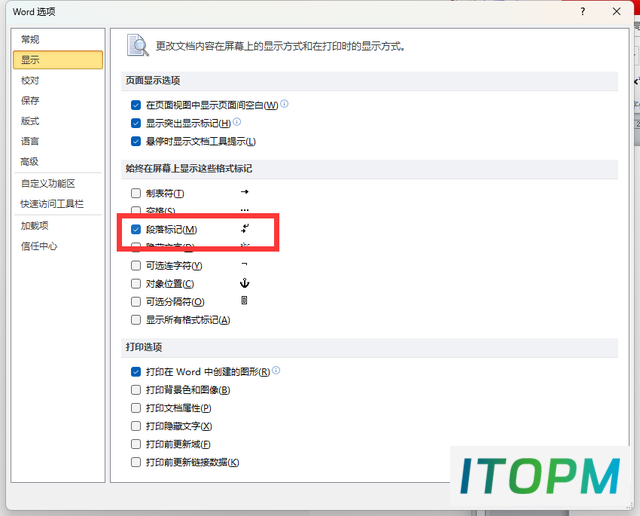640x516 pixels.
Task: Click the document magnifier header icon
Action: [x=138, y=45]
